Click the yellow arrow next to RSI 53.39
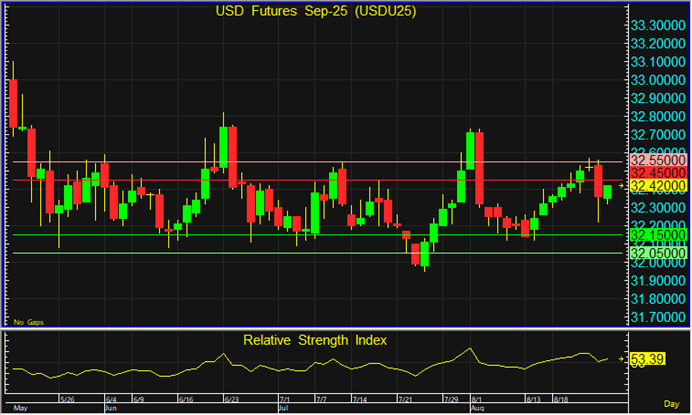692x415 pixels. pyautogui.click(x=620, y=359)
